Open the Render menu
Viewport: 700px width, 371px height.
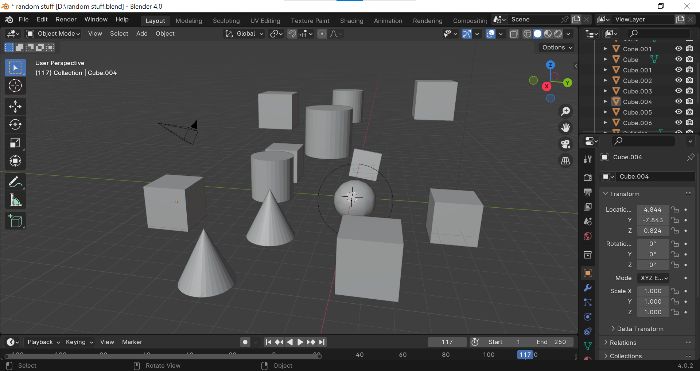[66, 20]
